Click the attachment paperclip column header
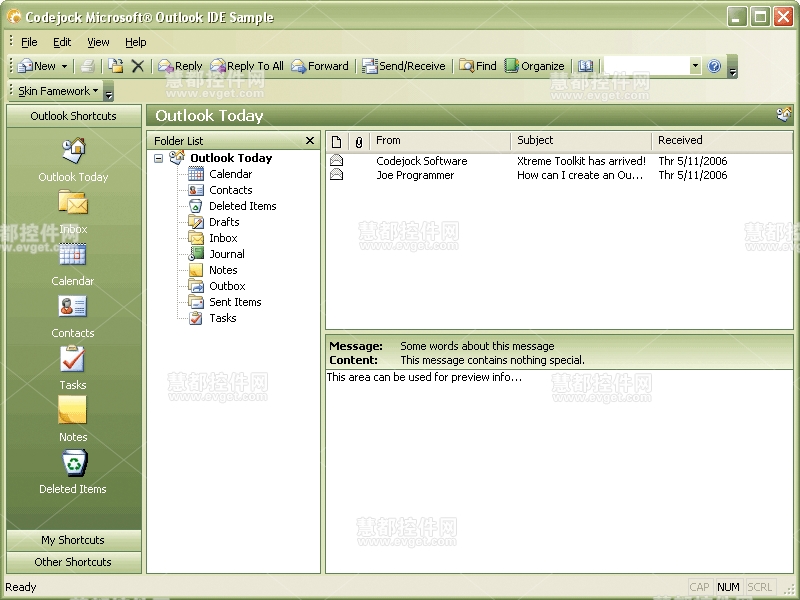800x600 pixels. point(359,141)
